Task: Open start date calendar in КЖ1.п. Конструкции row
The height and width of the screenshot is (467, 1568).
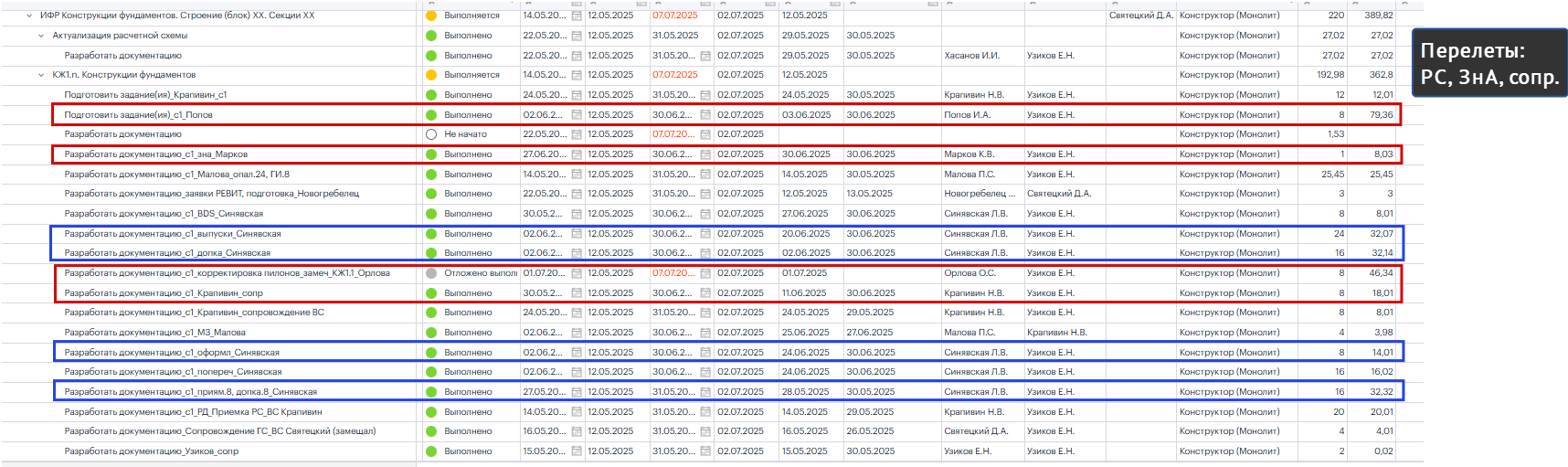Action: tap(577, 75)
